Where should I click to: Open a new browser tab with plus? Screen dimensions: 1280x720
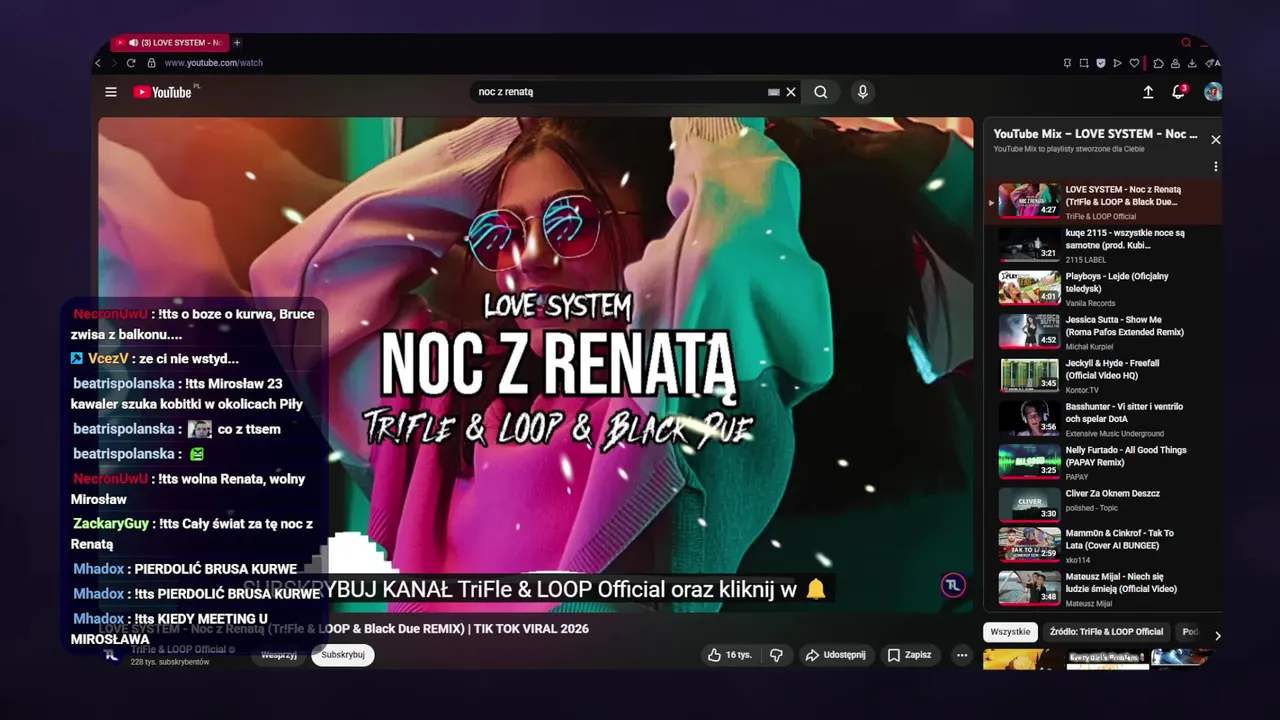click(237, 43)
